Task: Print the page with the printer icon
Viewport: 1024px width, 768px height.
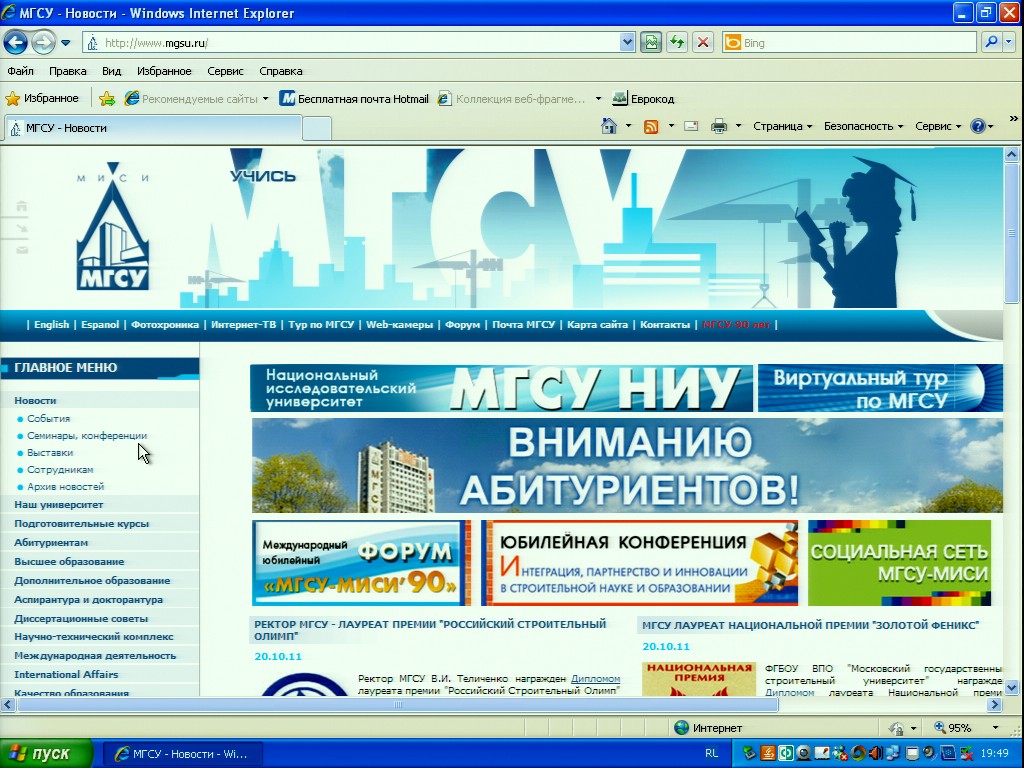Action: pyautogui.click(x=718, y=126)
